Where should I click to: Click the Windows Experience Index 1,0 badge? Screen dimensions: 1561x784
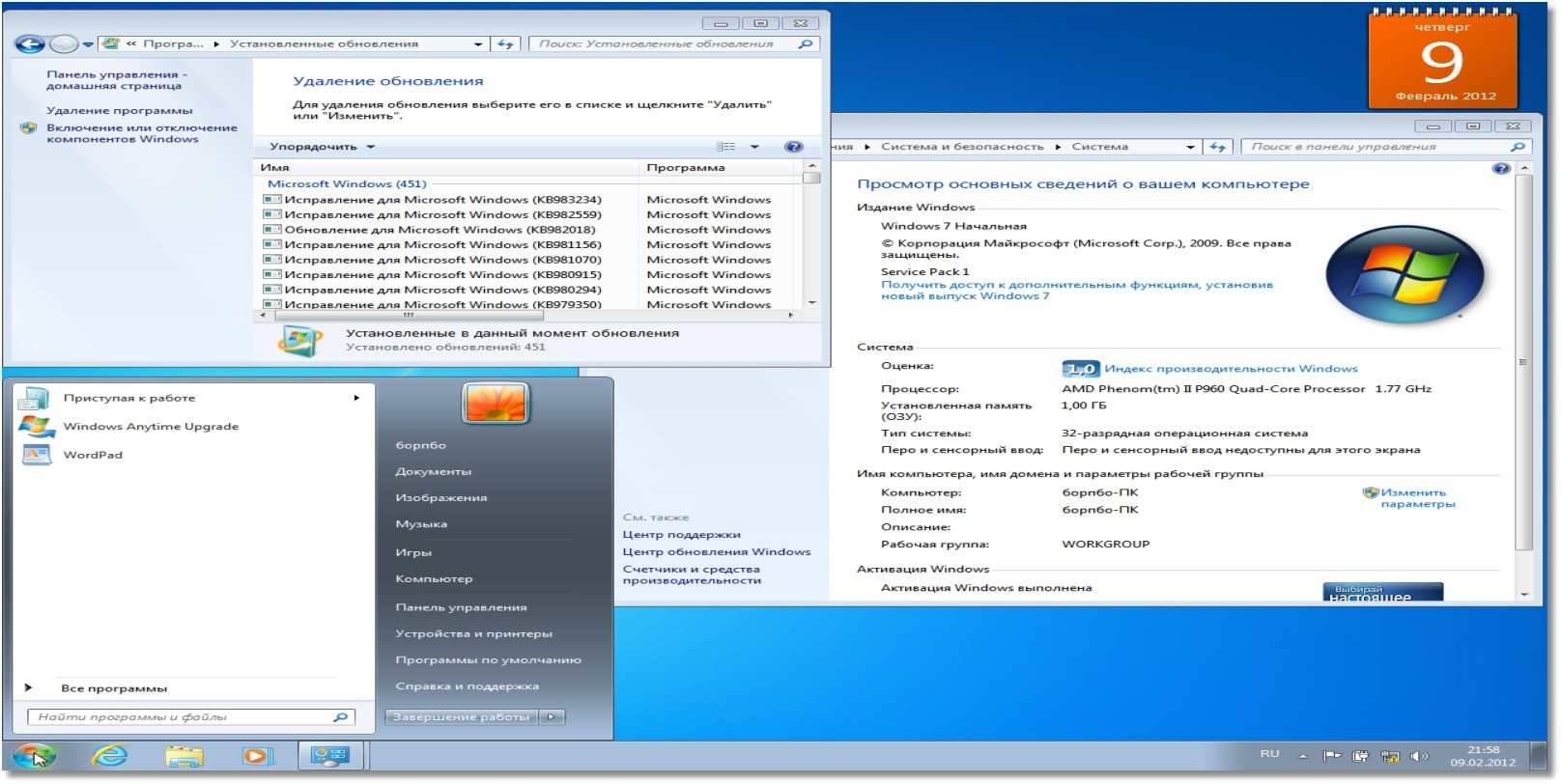(1080, 369)
